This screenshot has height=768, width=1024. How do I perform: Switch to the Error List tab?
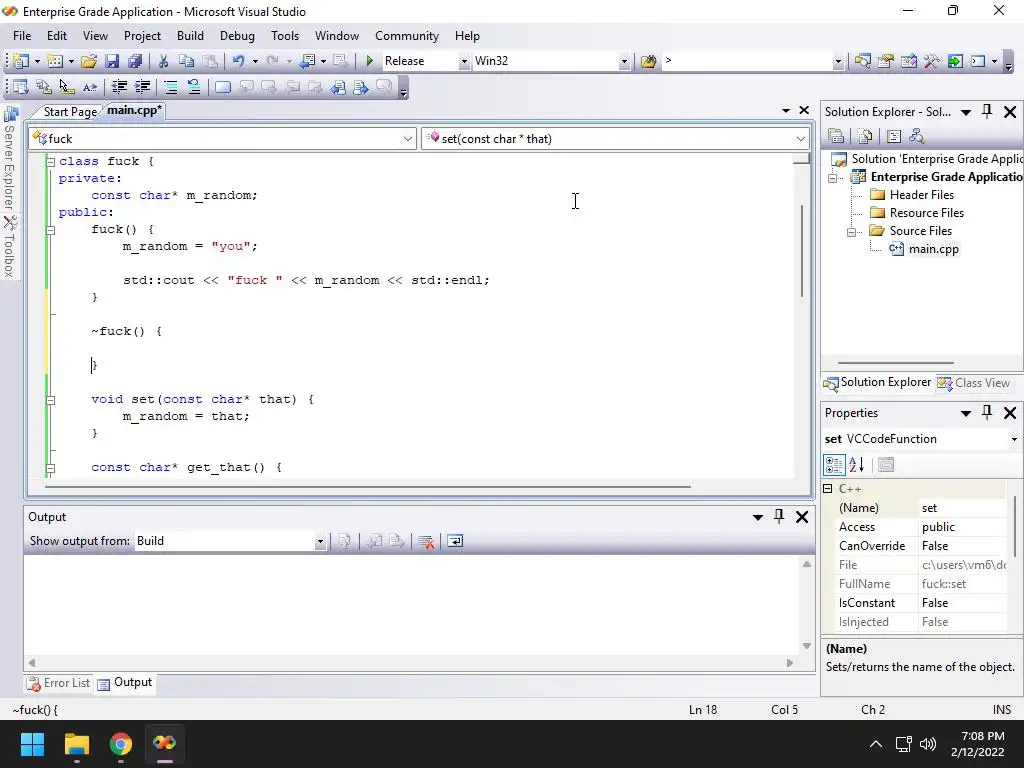(58, 683)
